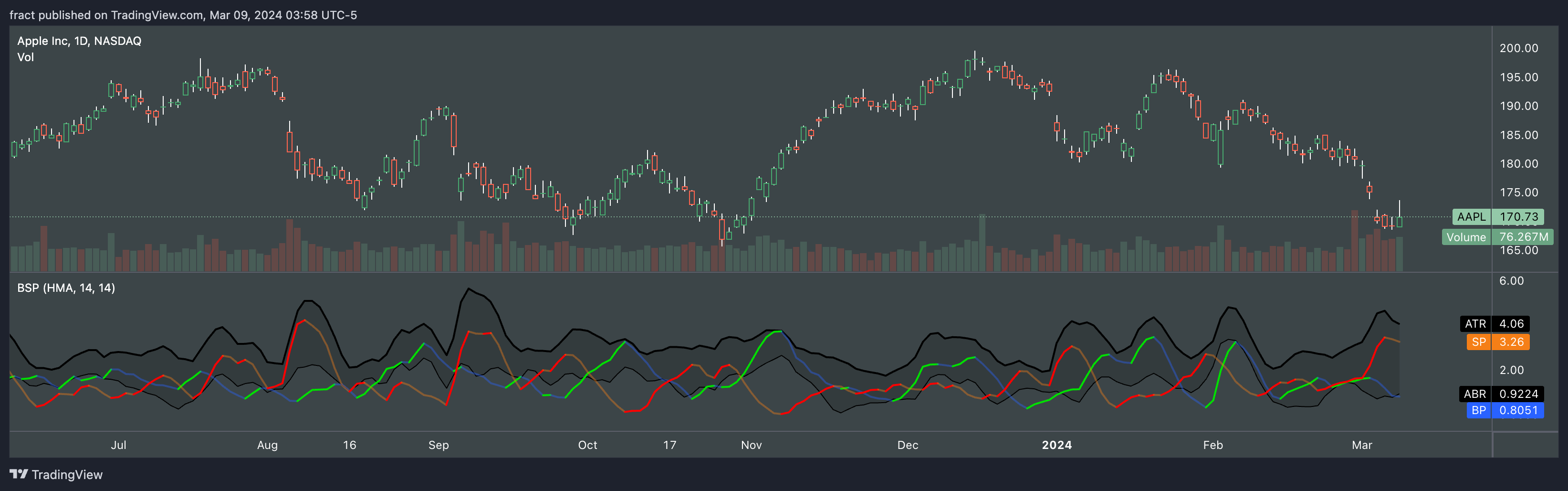Click the 170.73 last price value
The width and height of the screenshot is (1568, 491).
click(x=1518, y=217)
